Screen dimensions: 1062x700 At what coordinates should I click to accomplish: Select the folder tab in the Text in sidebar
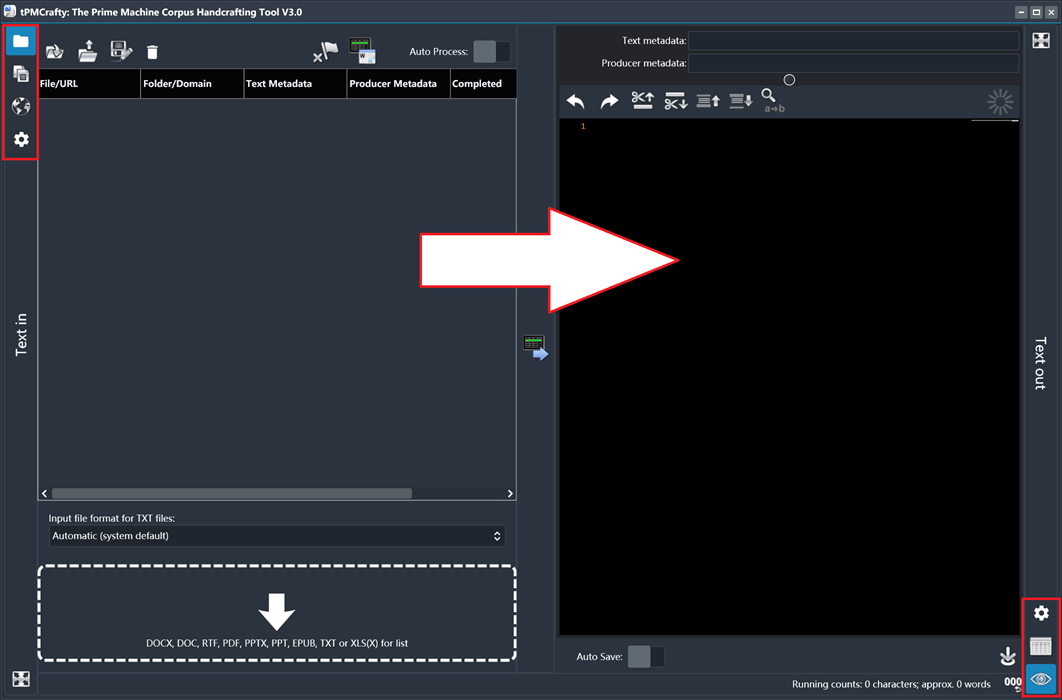21,41
